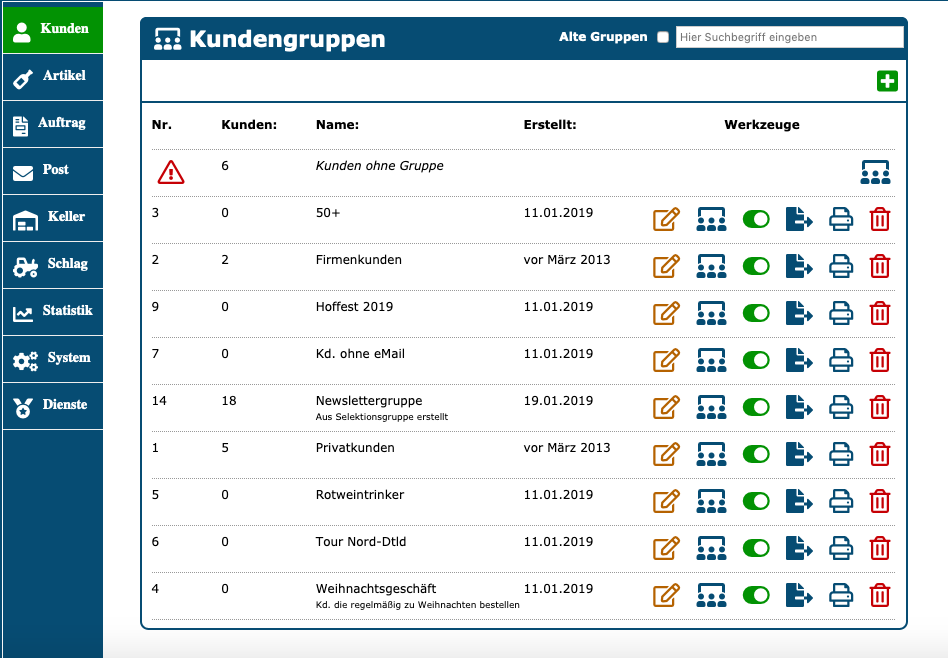Edit the Tour Nord-Dtld group
Viewport: 948px width, 658px height.
[x=666, y=548]
